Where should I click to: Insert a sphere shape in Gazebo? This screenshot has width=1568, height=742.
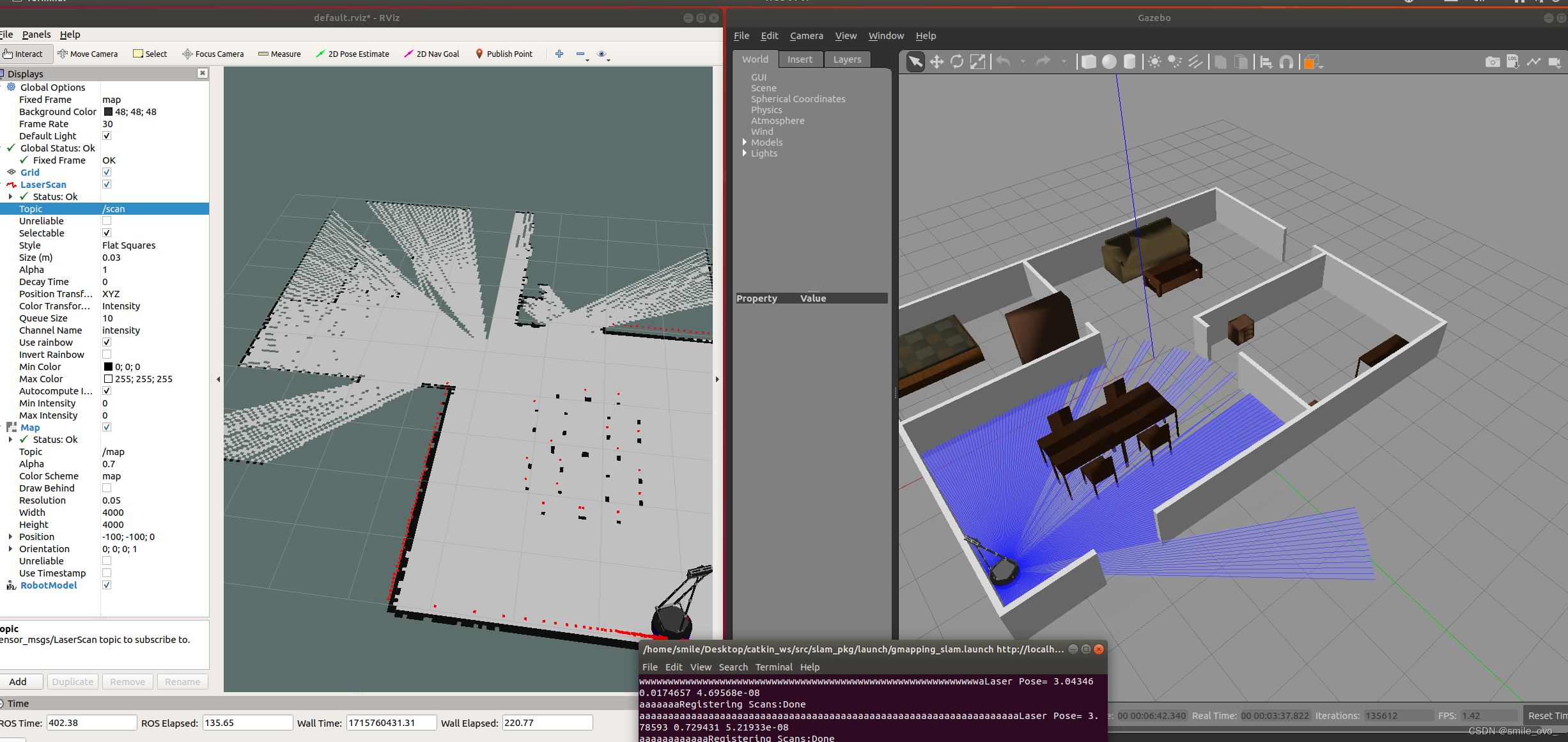[1109, 62]
